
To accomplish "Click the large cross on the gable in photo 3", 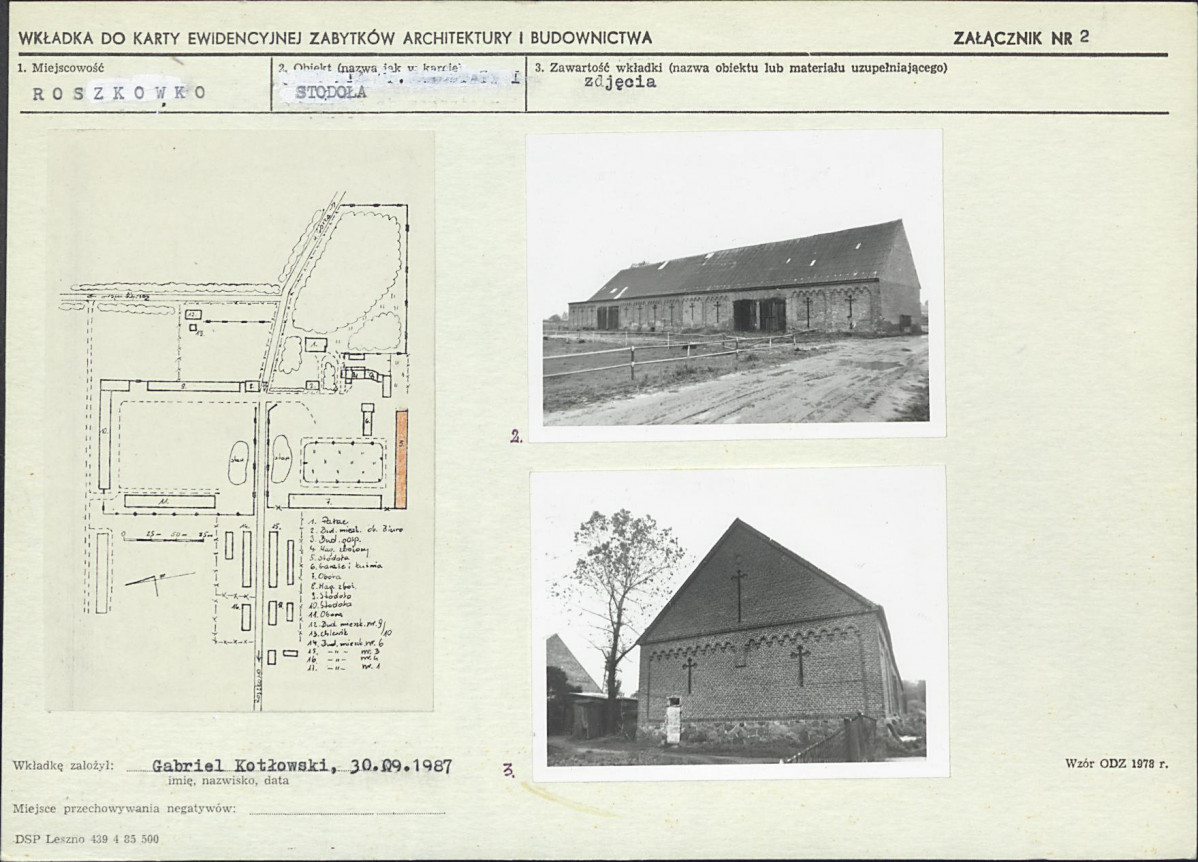I will (740, 595).
